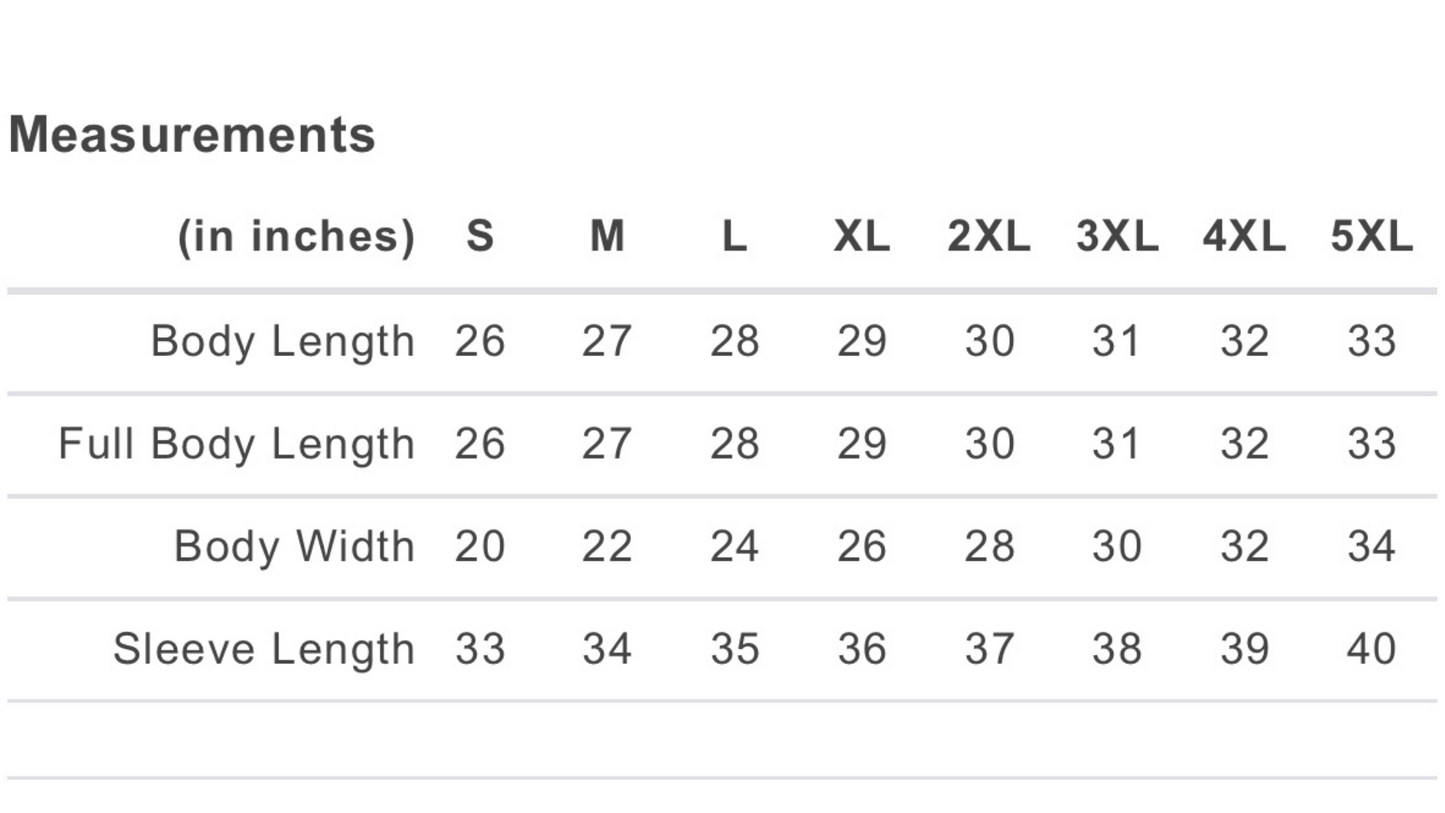This screenshot has height=813, width=1445.
Task: Select the Body Width row label
Action: point(294,547)
